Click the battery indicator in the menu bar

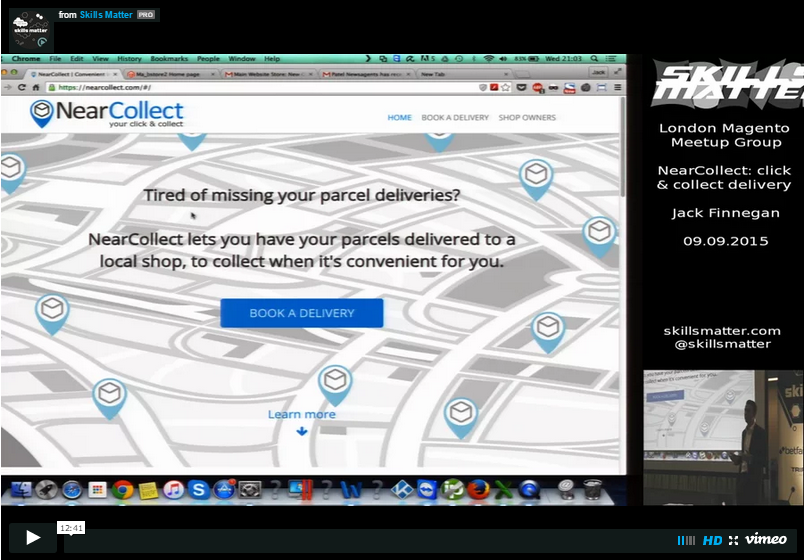tap(527, 58)
